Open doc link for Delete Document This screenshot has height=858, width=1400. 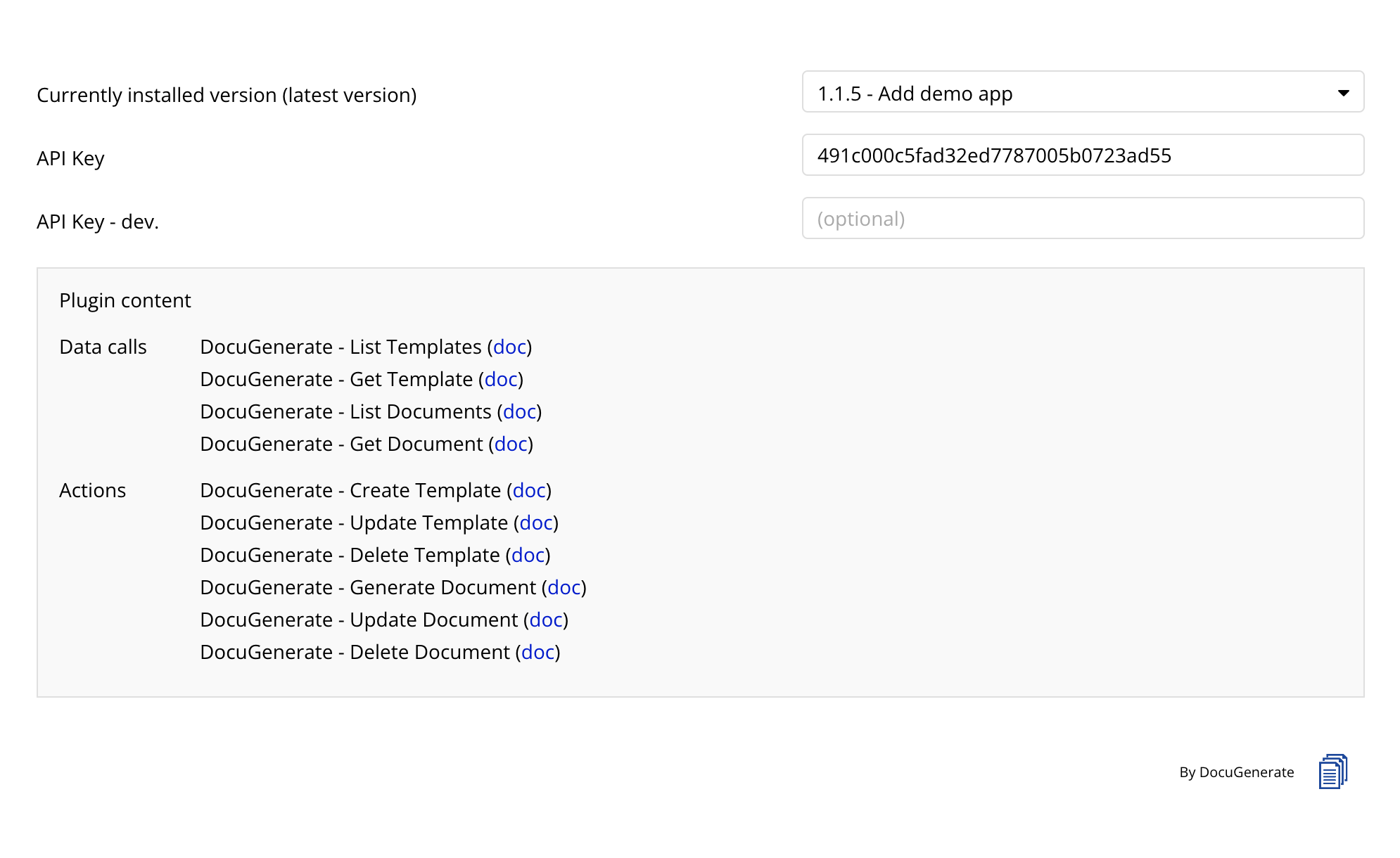pyautogui.click(x=537, y=652)
